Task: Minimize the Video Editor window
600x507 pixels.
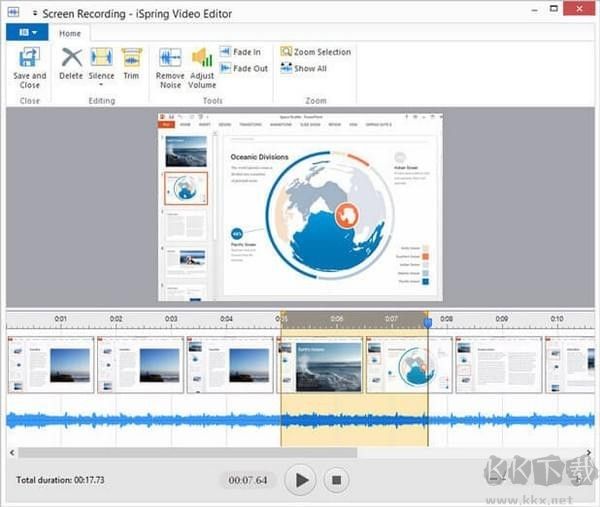Action: click(x=535, y=10)
